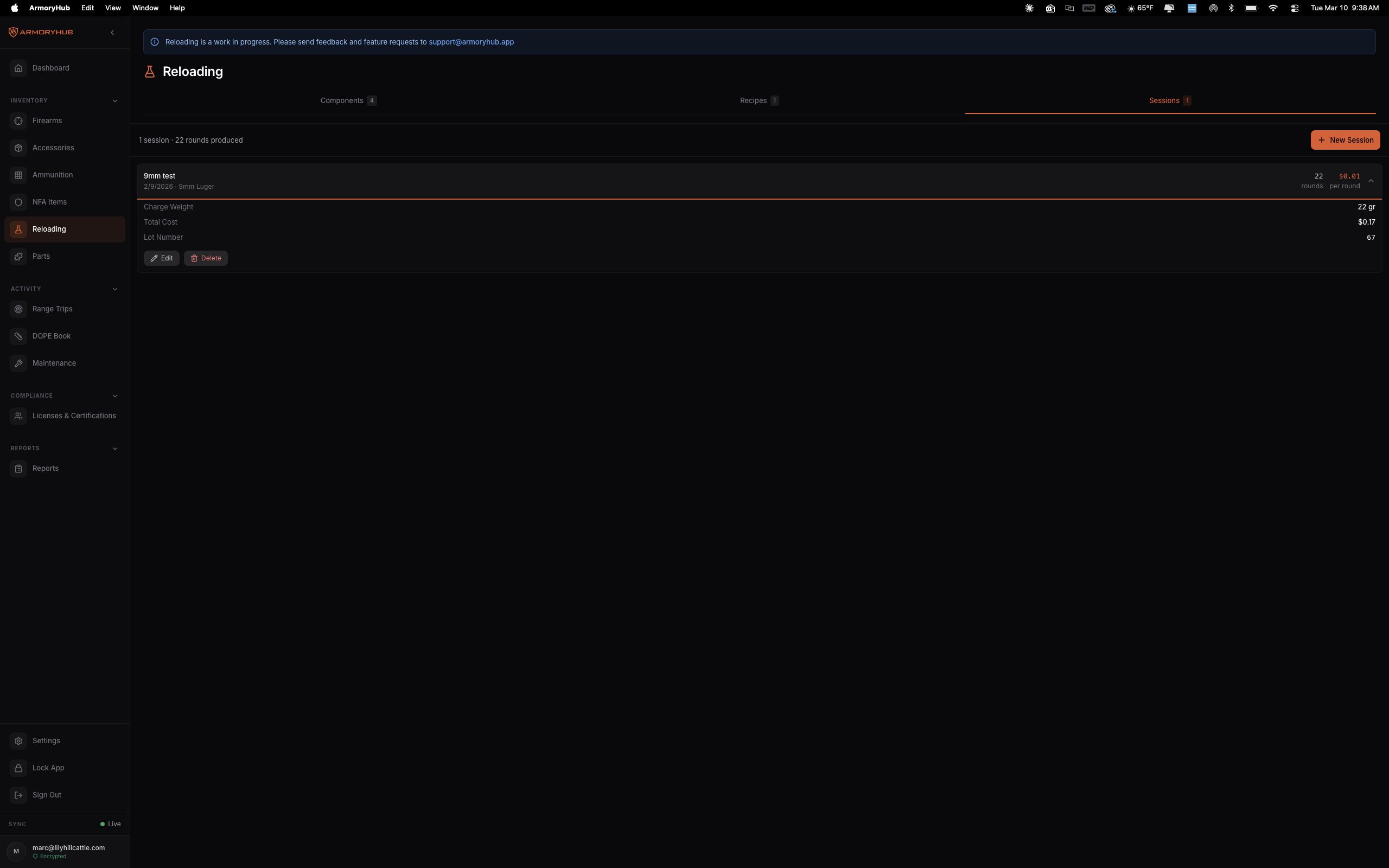Collapse the sidebar with the chevron
This screenshot has width=1389, height=868.
(x=112, y=32)
